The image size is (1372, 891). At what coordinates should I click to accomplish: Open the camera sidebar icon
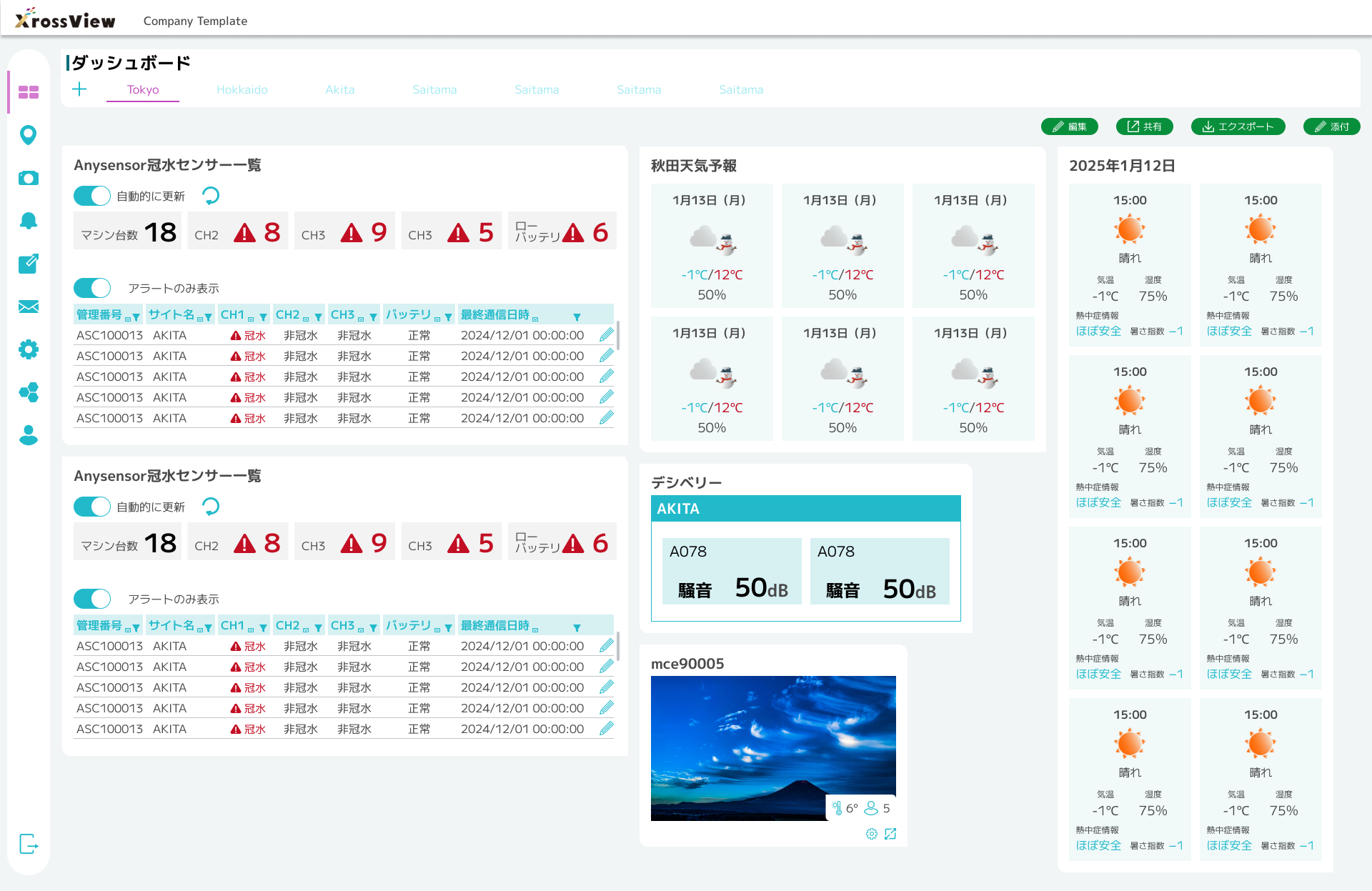pyautogui.click(x=28, y=178)
